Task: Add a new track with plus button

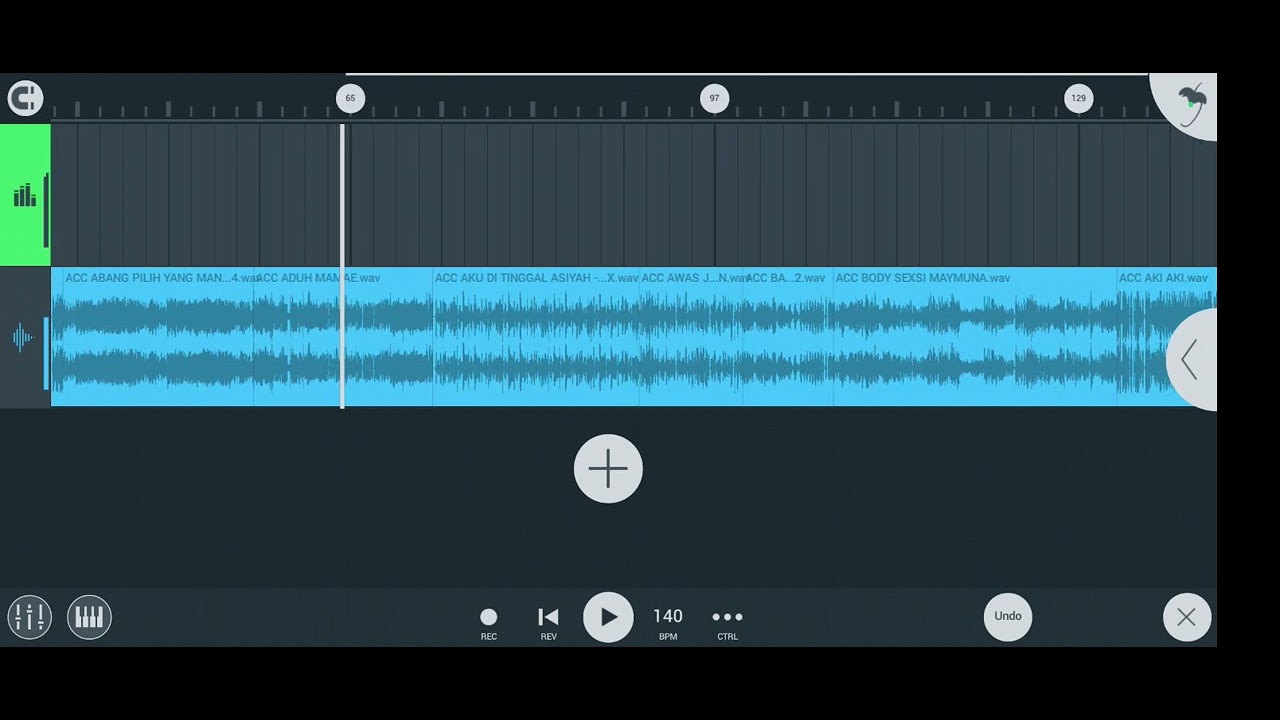Action: click(x=608, y=469)
